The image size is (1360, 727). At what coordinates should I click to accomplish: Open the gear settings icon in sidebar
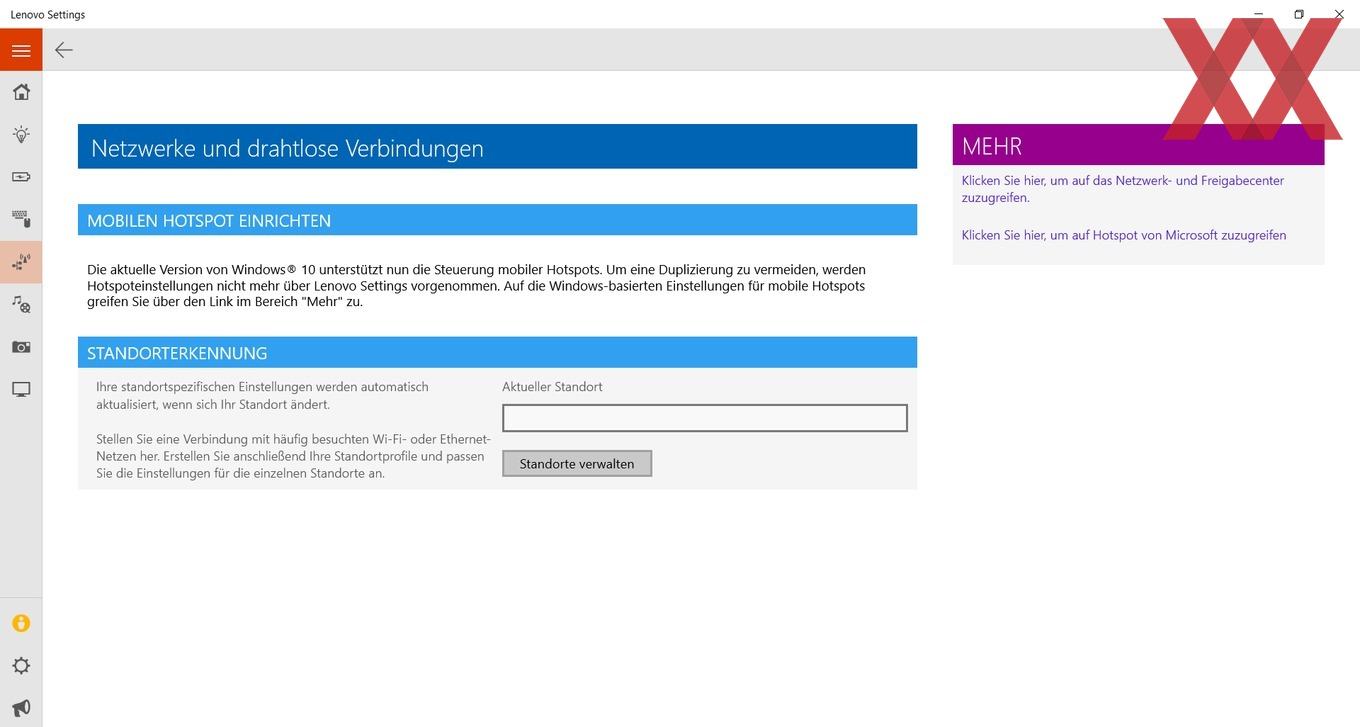[x=21, y=666]
